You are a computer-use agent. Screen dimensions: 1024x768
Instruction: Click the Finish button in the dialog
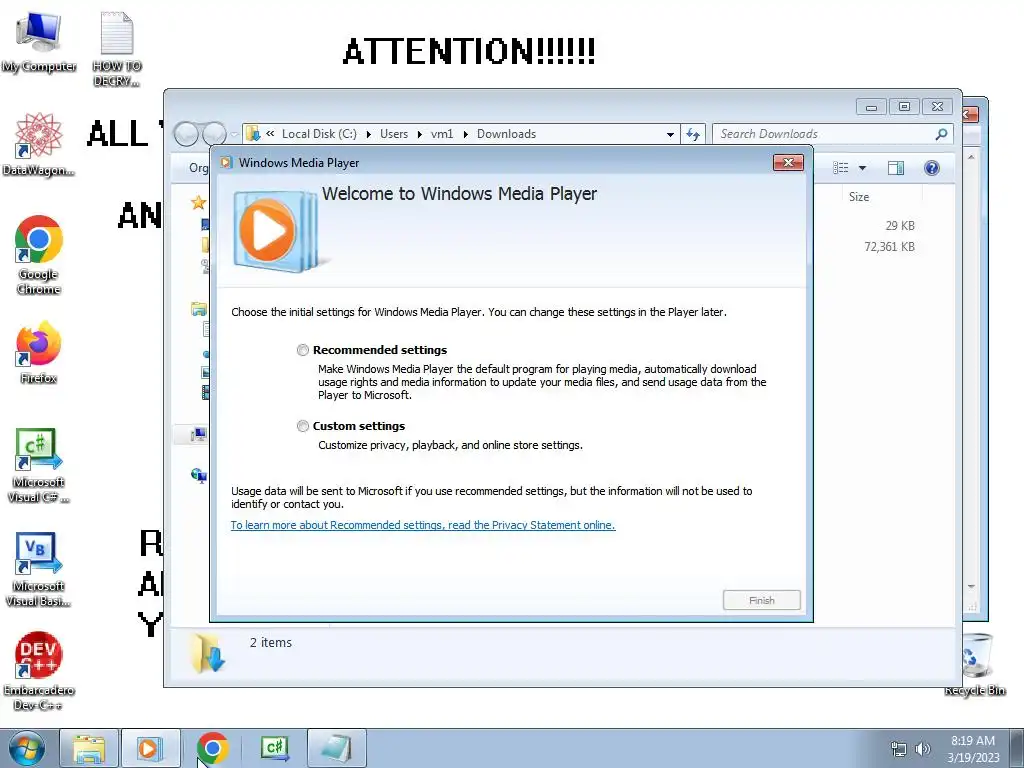(761, 600)
